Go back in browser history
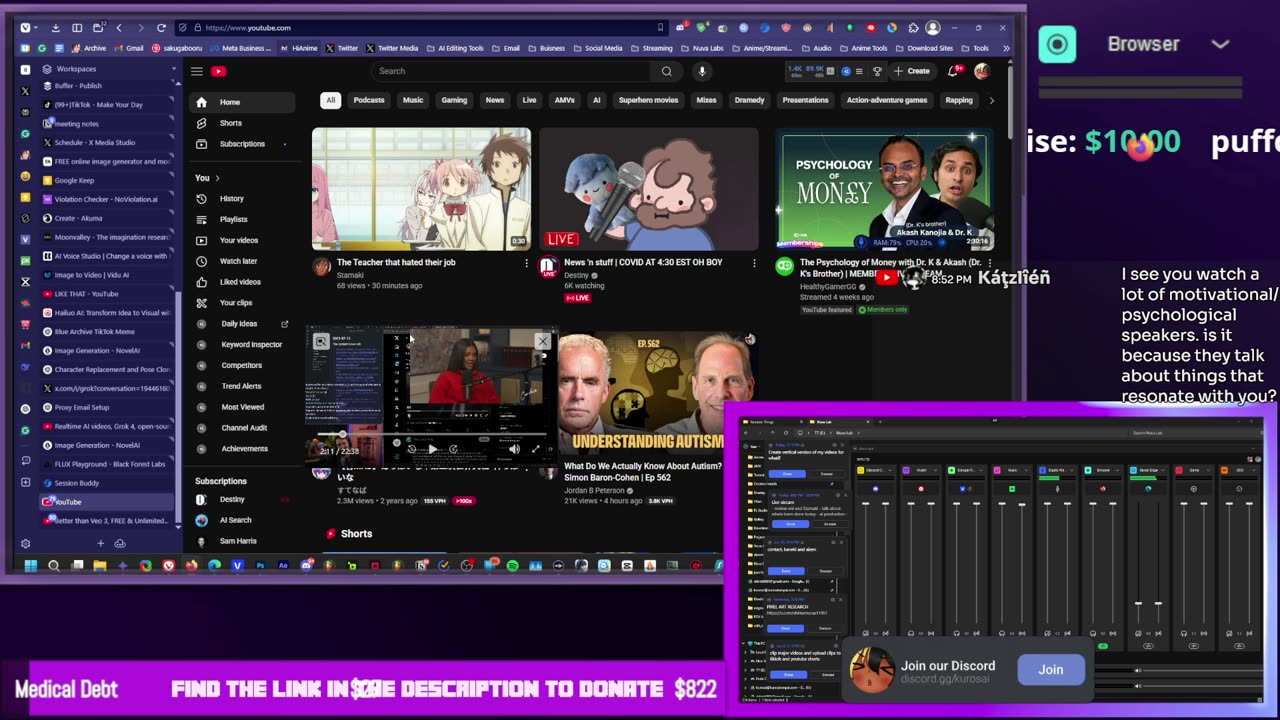This screenshot has width=1280, height=720. click(119, 28)
